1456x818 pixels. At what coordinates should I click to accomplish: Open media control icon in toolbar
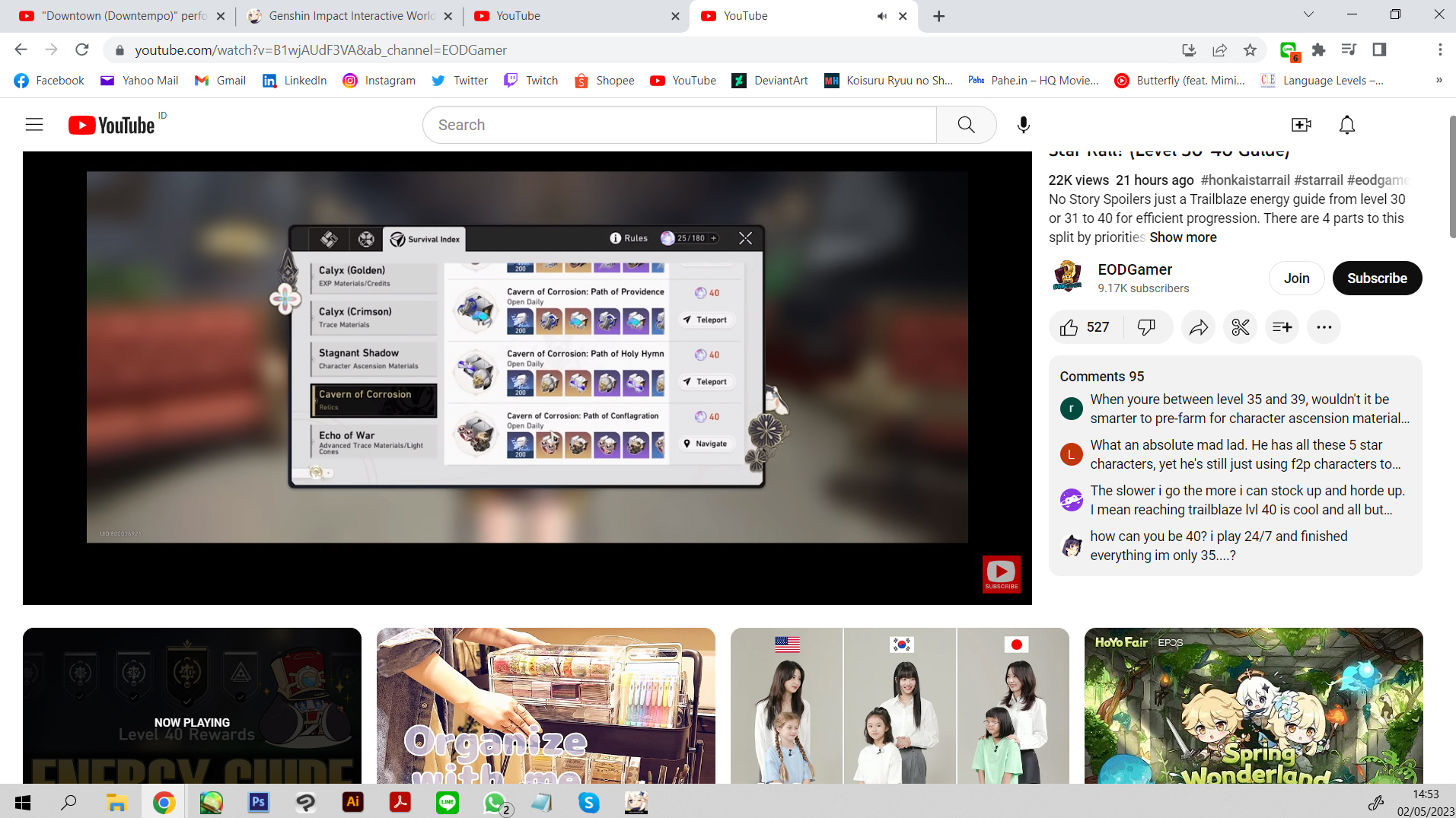[x=1349, y=49]
